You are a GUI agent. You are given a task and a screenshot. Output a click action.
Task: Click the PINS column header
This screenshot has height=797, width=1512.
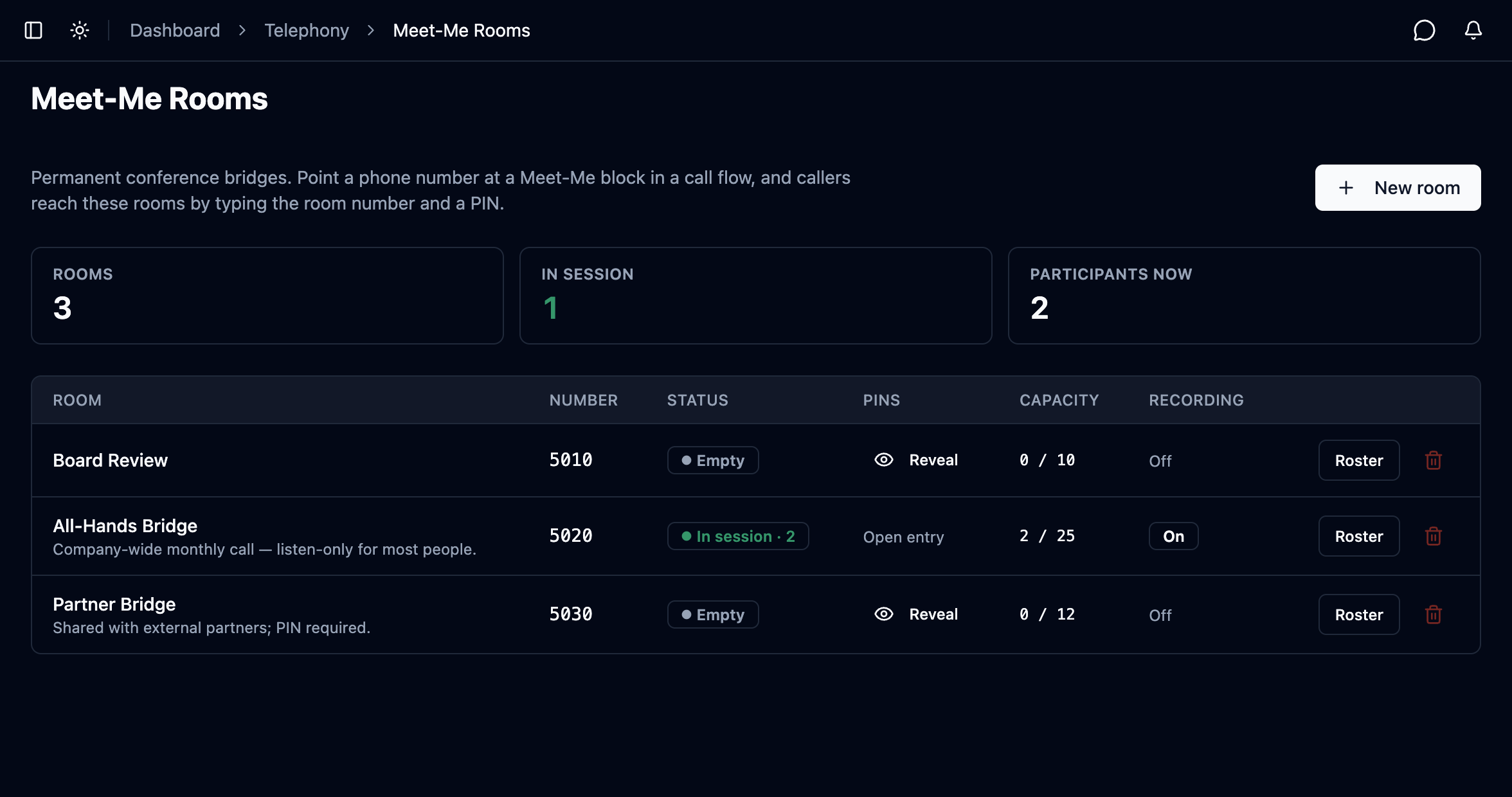tap(881, 400)
